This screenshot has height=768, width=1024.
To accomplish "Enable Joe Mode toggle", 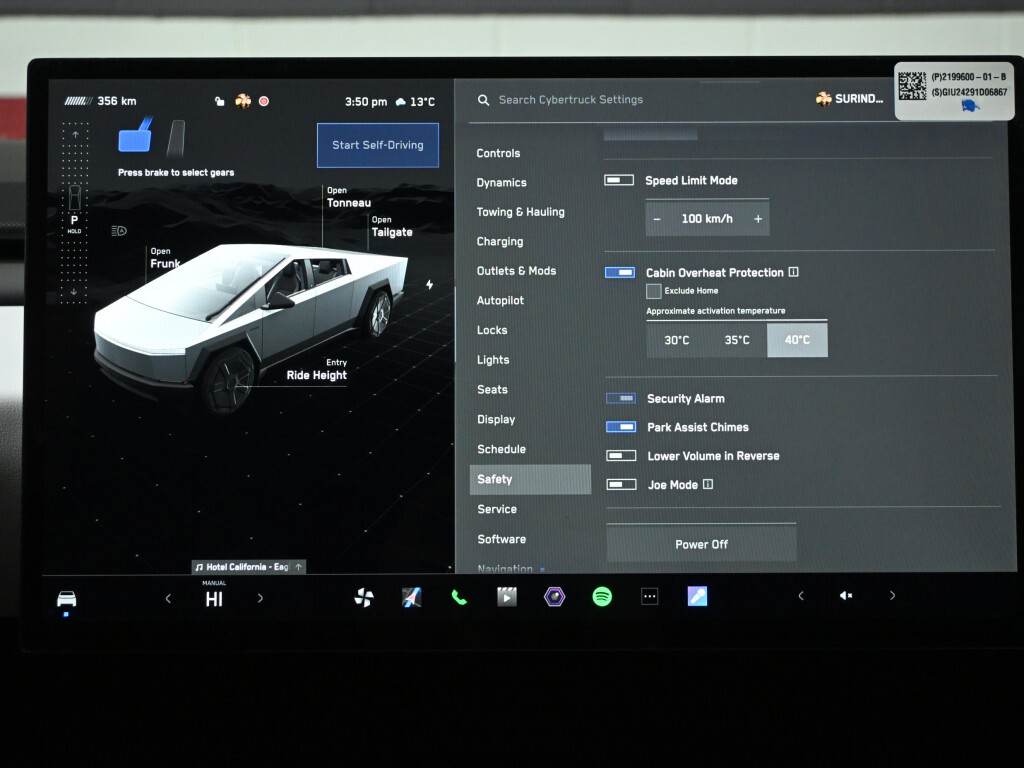I will pos(621,485).
